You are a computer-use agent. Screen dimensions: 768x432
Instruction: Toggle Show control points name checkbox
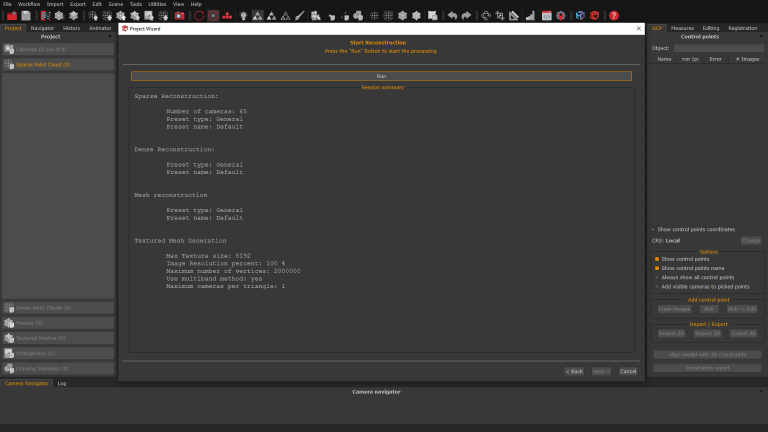pyautogui.click(x=655, y=268)
